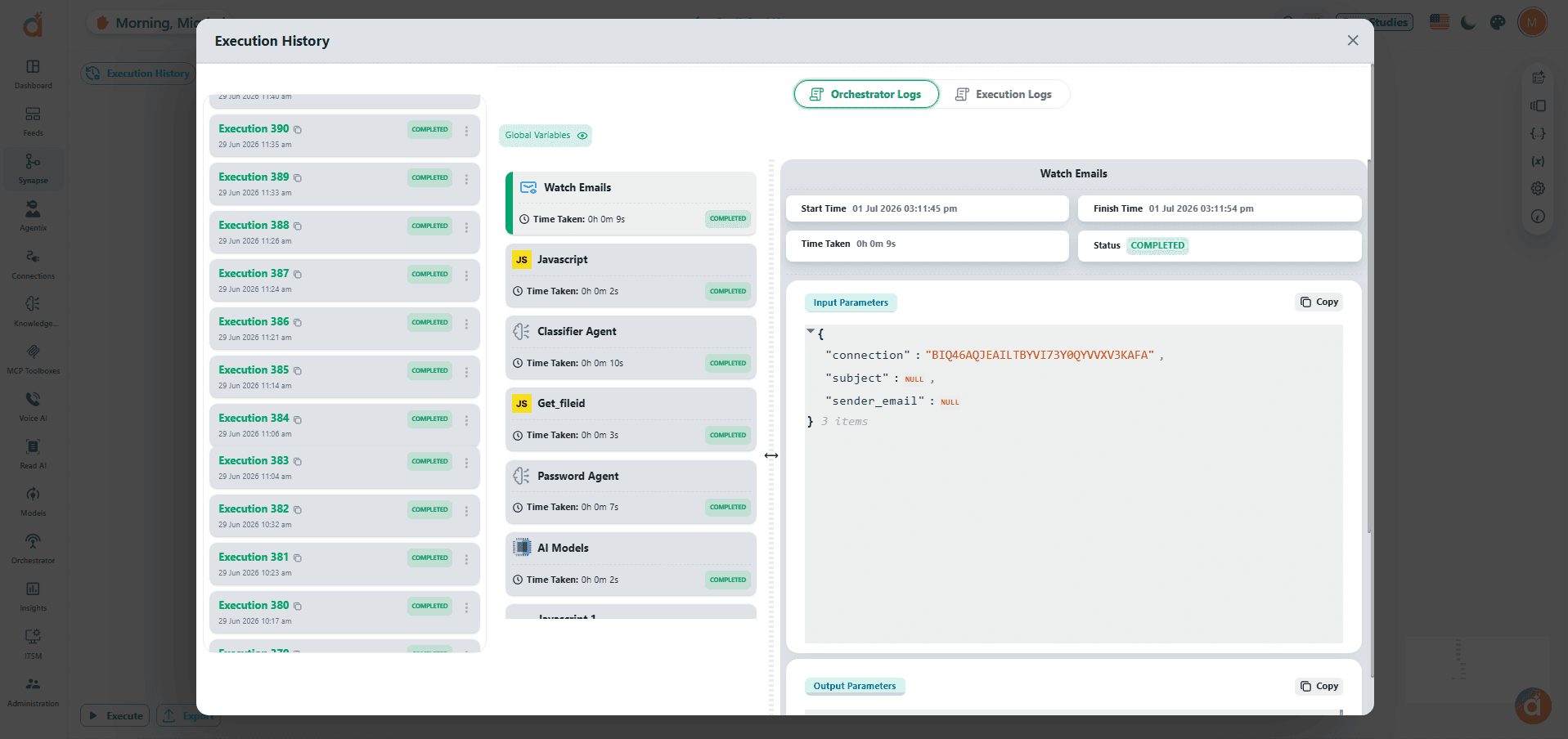Switch to Execution Logs tab
This screenshot has height=739, width=1568.
tap(1004, 94)
